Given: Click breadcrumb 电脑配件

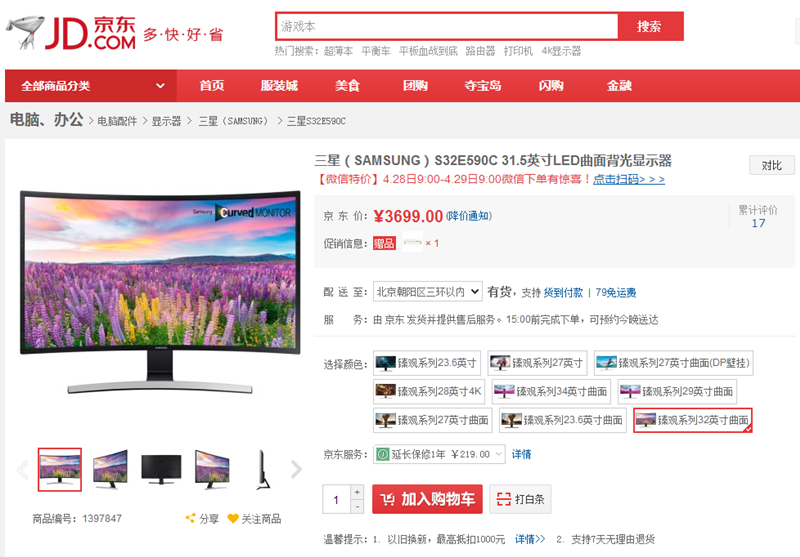Looking at the screenshot, I should [117, 121].
